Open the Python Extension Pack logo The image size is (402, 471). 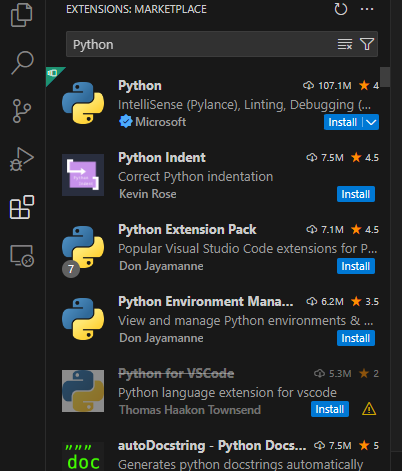pos(83,247)
